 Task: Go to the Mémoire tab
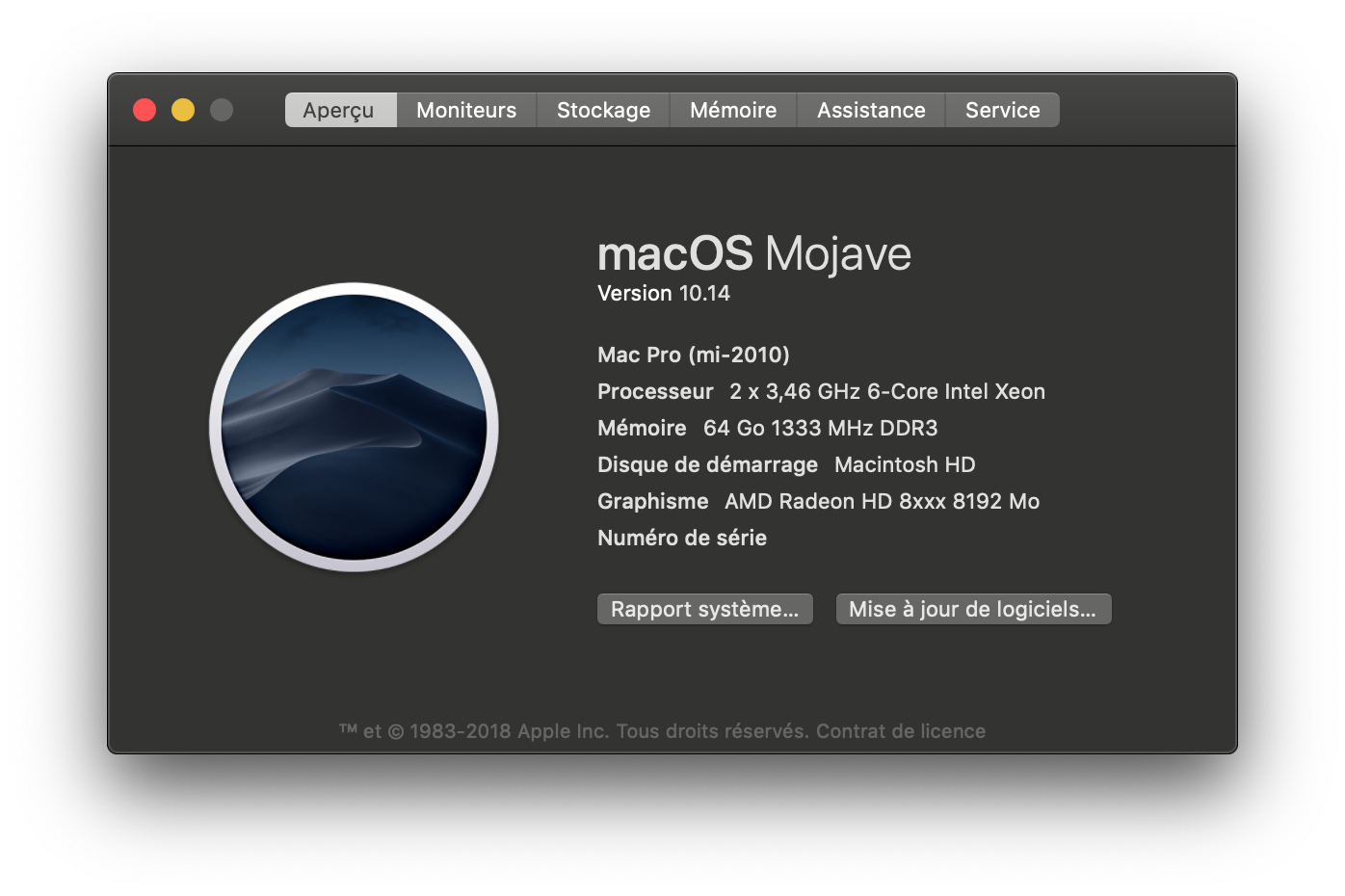pyautogui.click(x=733, y=110)
